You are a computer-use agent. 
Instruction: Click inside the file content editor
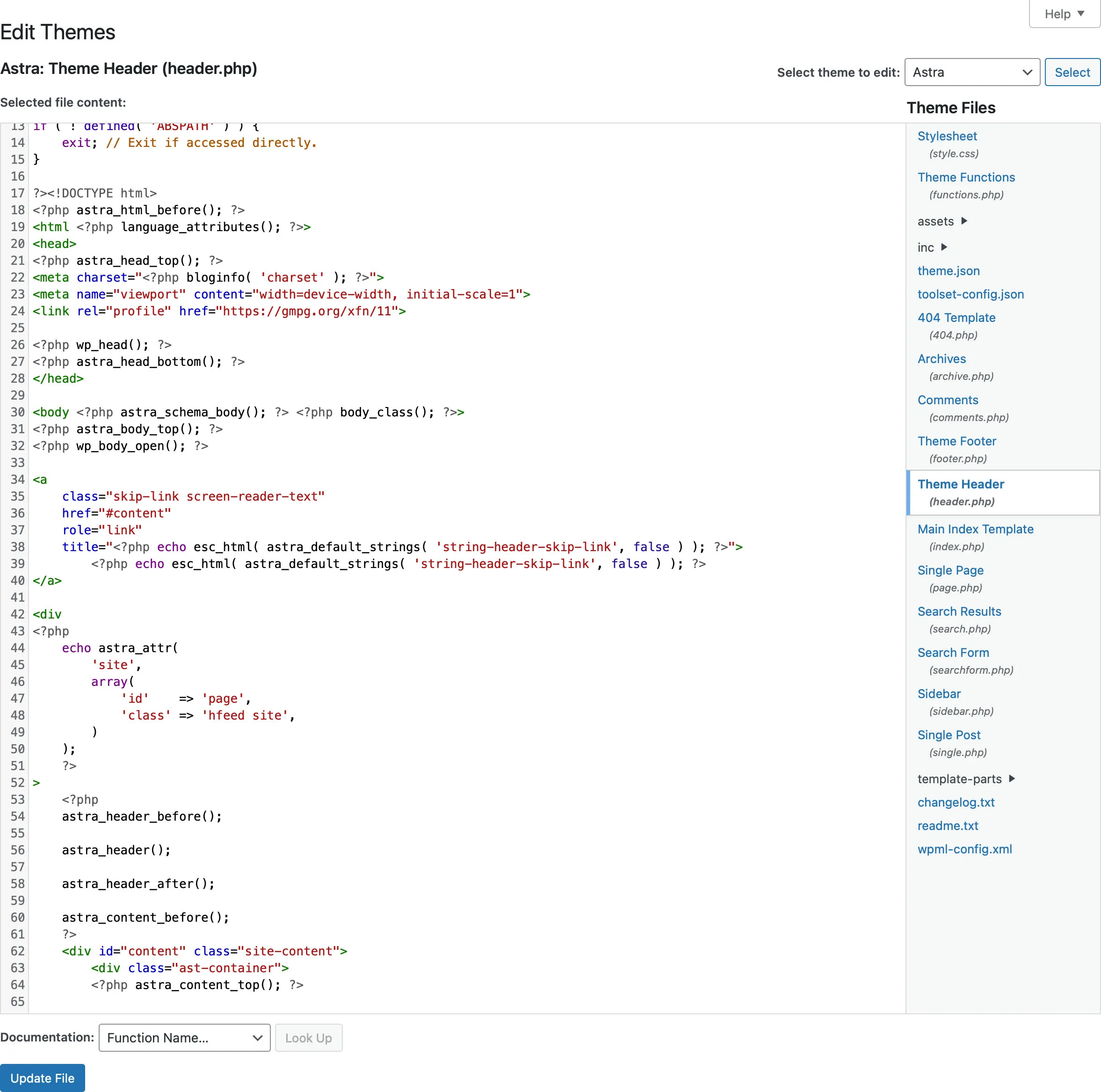pyautogui.click(x=399, y=570)
